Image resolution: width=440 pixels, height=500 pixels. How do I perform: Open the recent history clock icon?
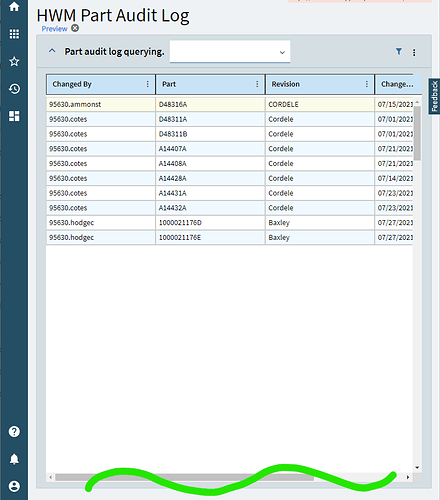click(14, 89)
